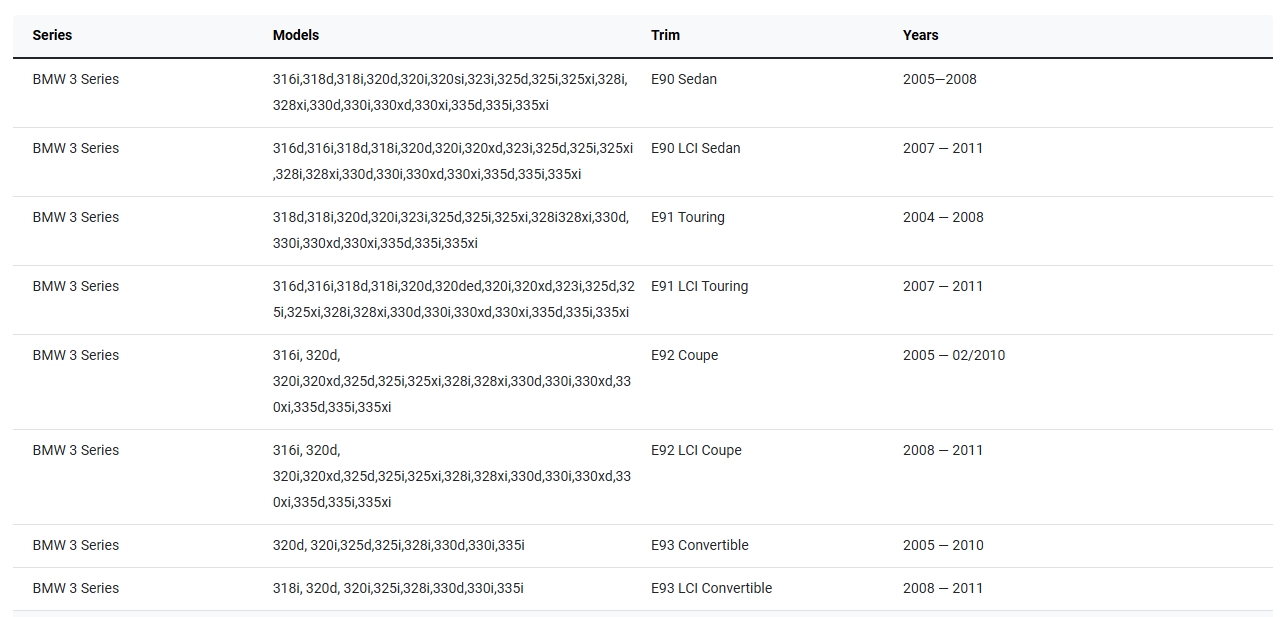Select the E90 Sedan trim cell
1288x617 pixels.
click(x=683, y=79)
